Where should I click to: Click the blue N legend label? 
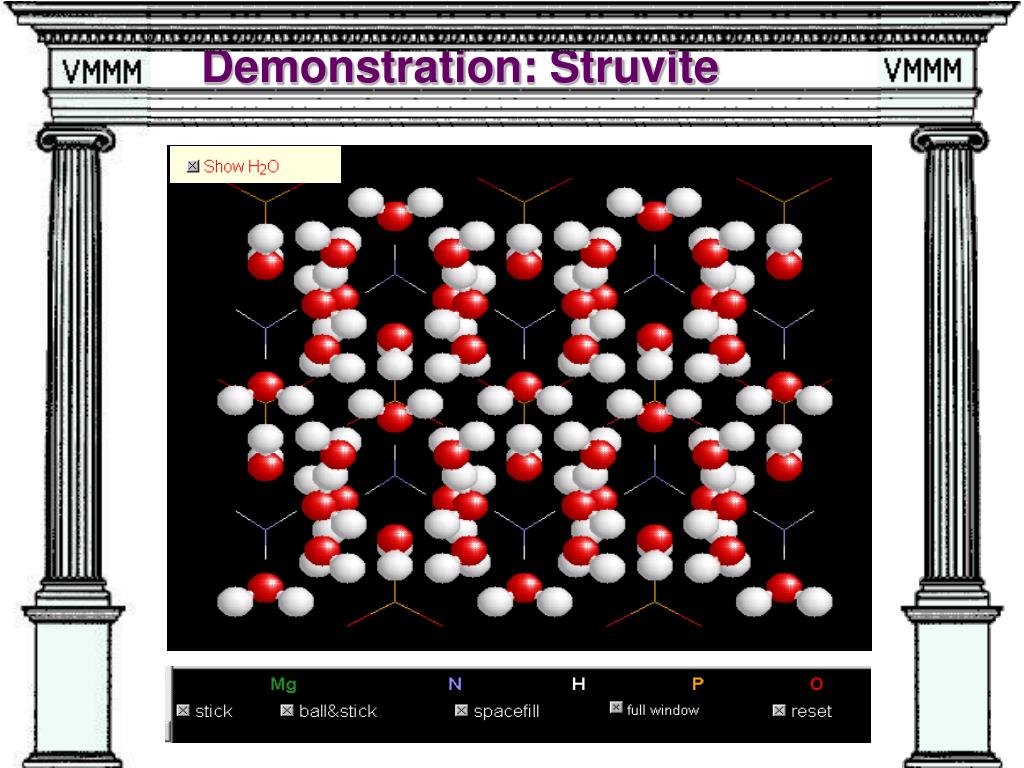455,684
